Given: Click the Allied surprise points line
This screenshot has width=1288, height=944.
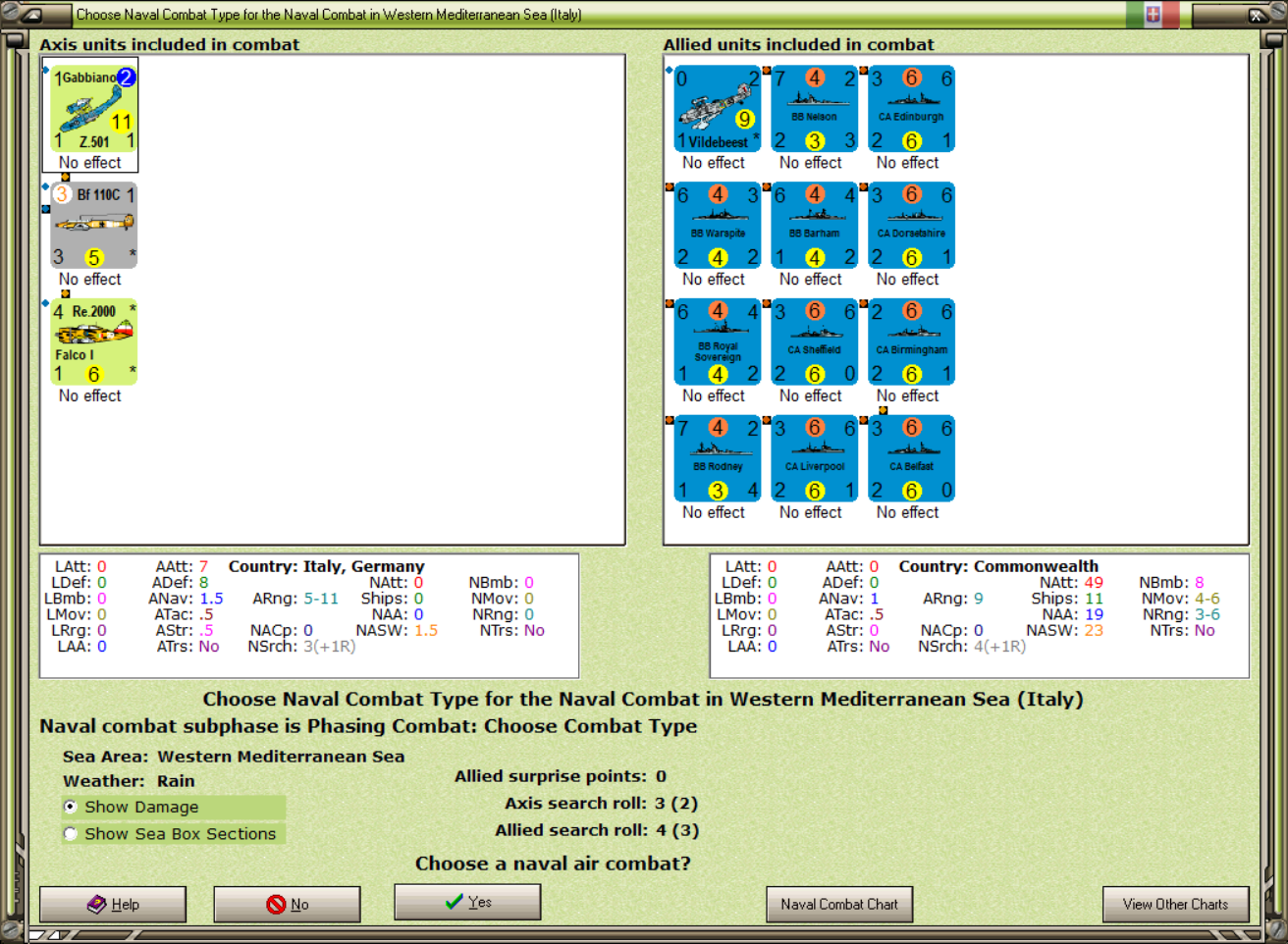Looking at the screenshot, I should click(561, 776).
